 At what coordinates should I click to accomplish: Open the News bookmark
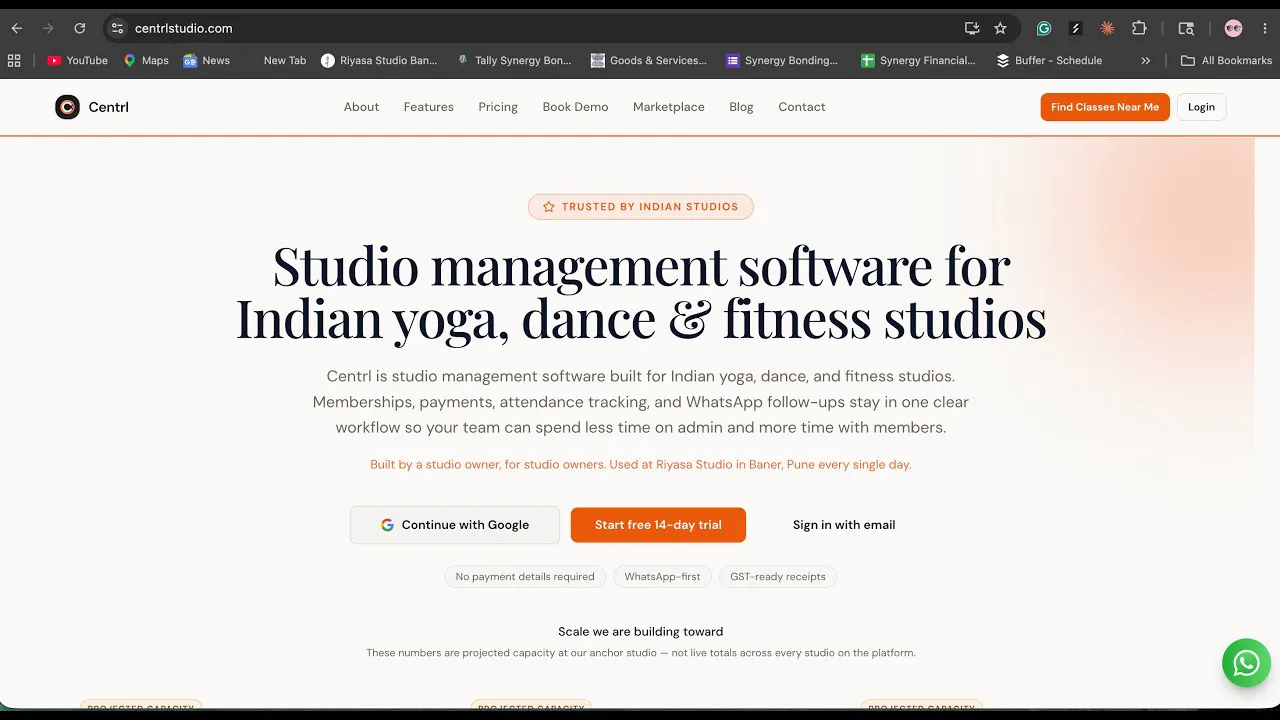[206, 60]
